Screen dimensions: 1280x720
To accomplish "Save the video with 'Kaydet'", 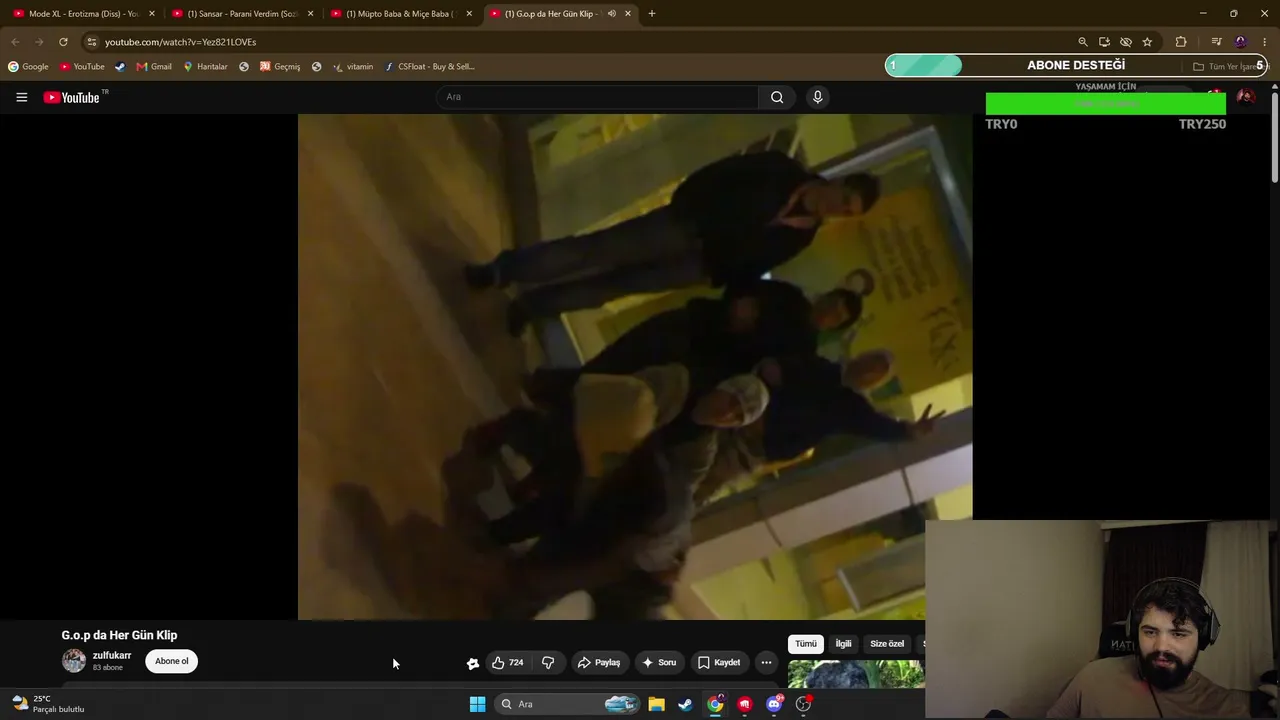I will click(719, 662).
